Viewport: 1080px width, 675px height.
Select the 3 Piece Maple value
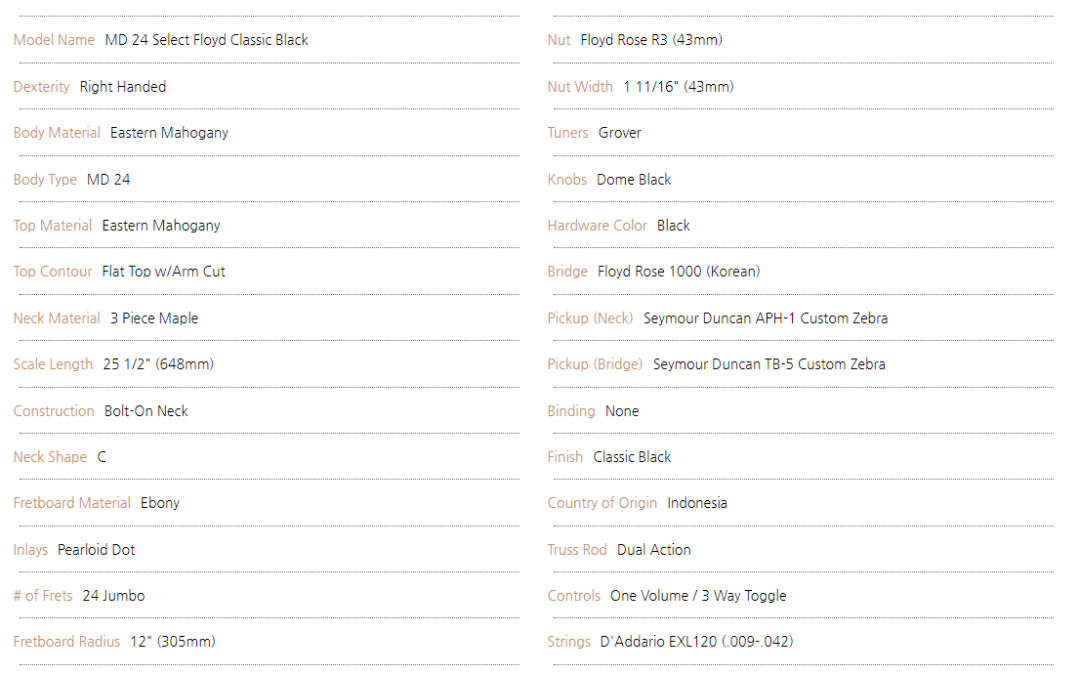[x=154, y=318]
